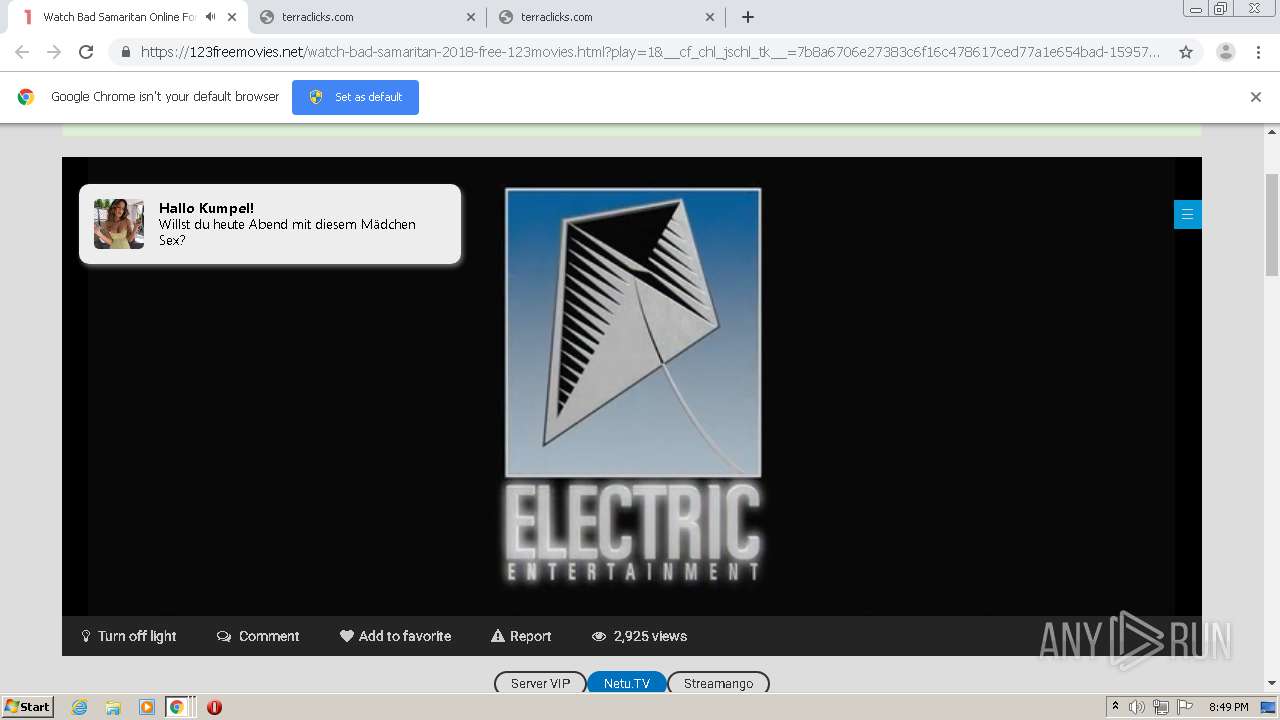The height and width of the screenshot is (720, 1280).
Task: Click the Chrome taskbar icon
Action: point(176,707)
